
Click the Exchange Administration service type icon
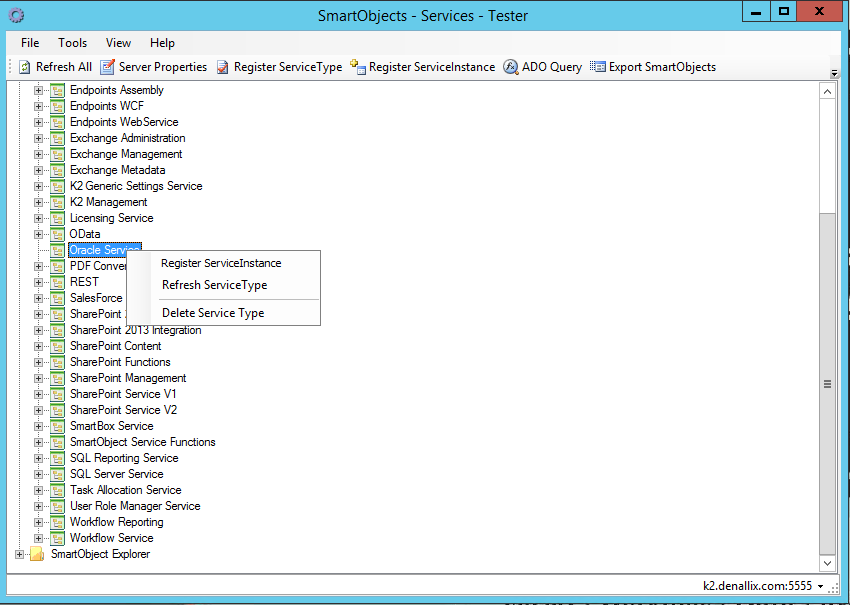pos(57,138)
